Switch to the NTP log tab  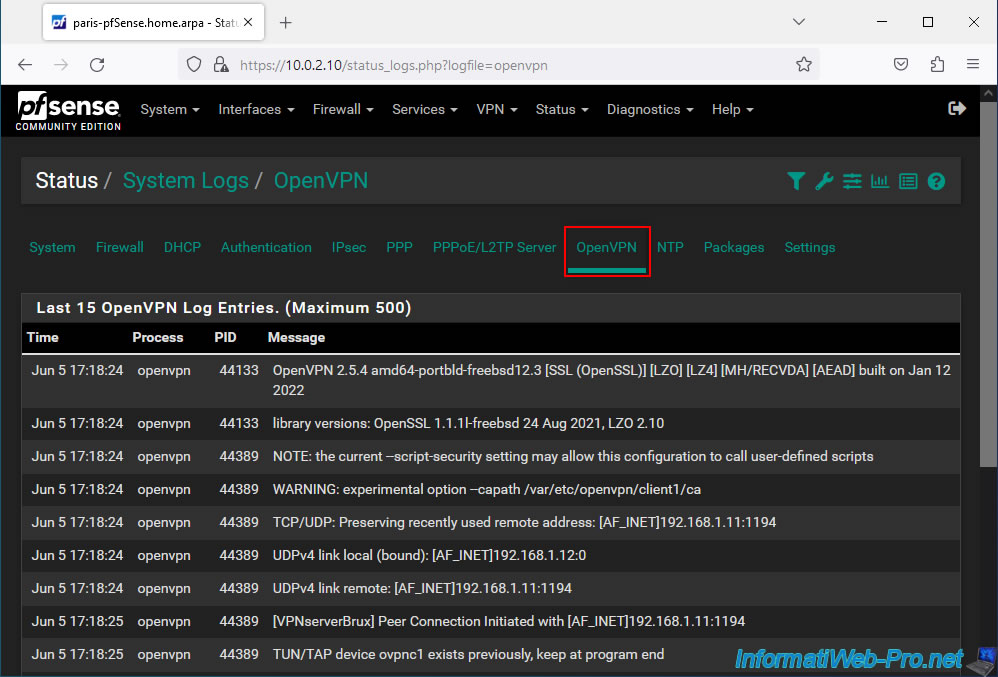(x=670, y=248)
